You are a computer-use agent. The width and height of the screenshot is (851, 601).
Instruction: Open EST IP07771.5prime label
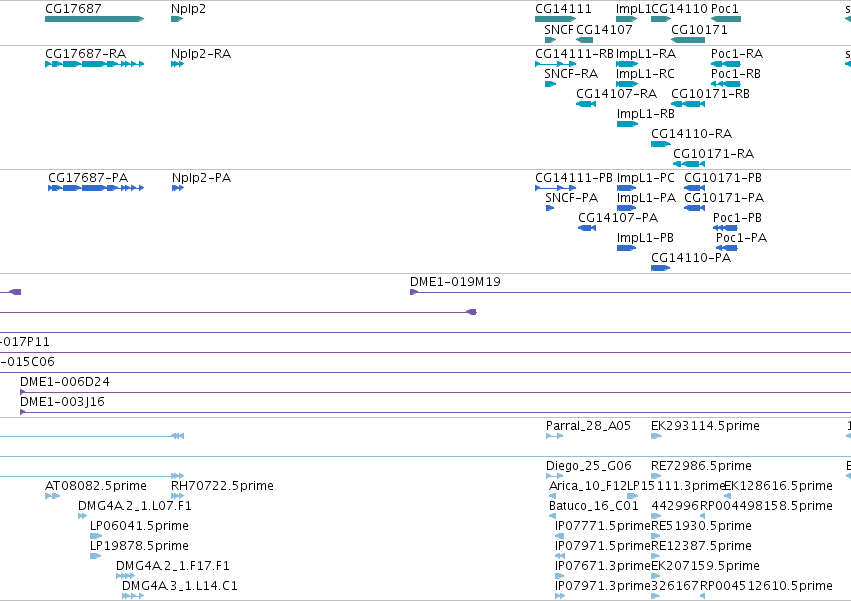[603, 527]
